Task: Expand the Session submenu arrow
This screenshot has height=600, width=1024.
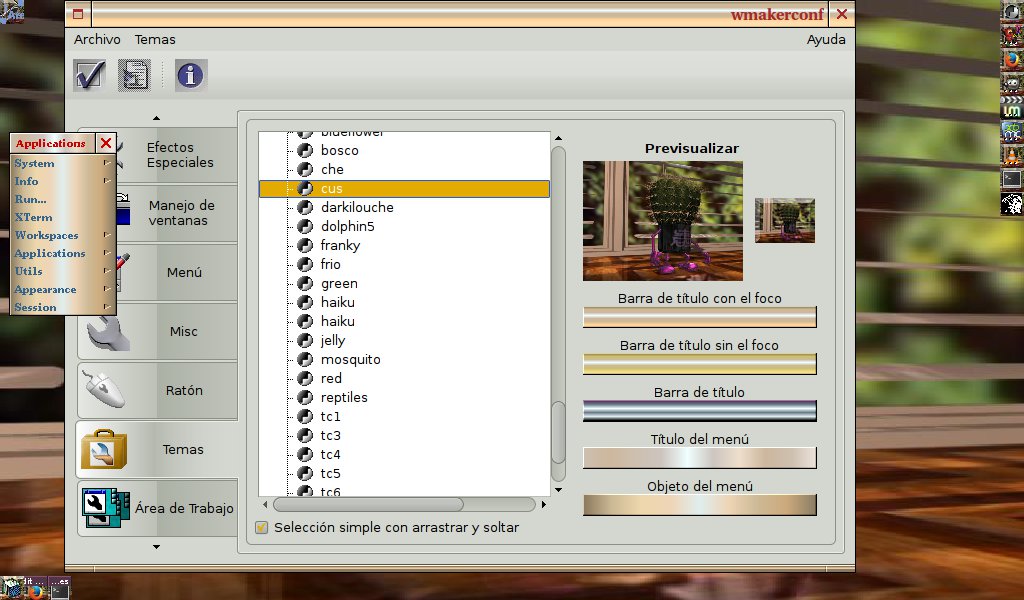Action: click(106, 306)
